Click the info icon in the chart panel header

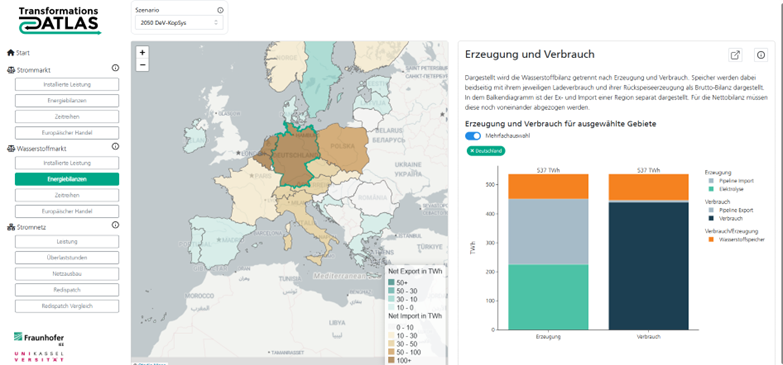tap(761, 55)
